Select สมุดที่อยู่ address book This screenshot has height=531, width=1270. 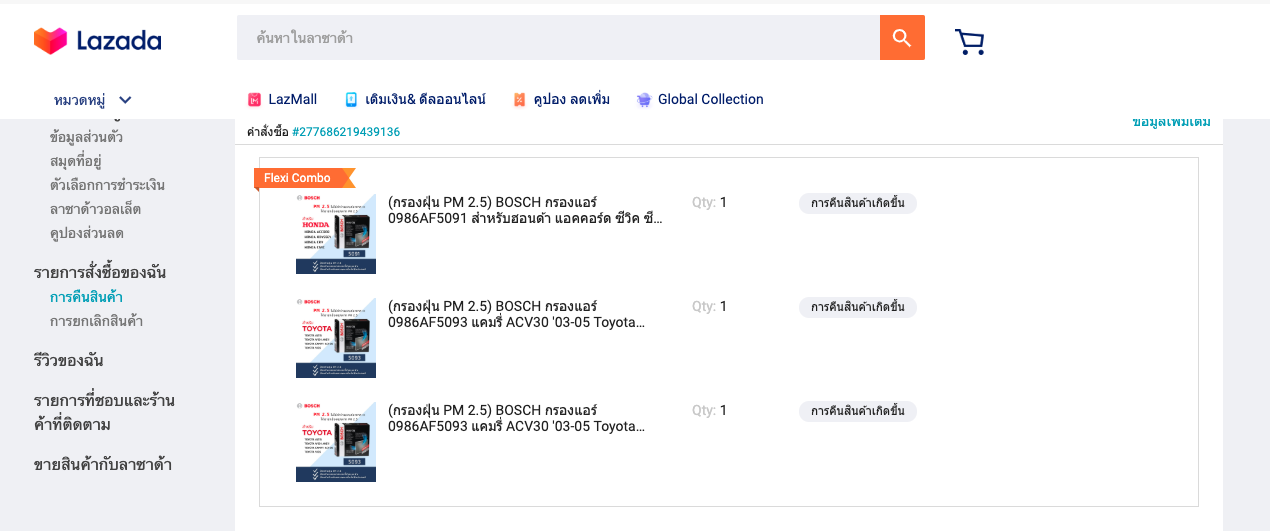(75, 161)
